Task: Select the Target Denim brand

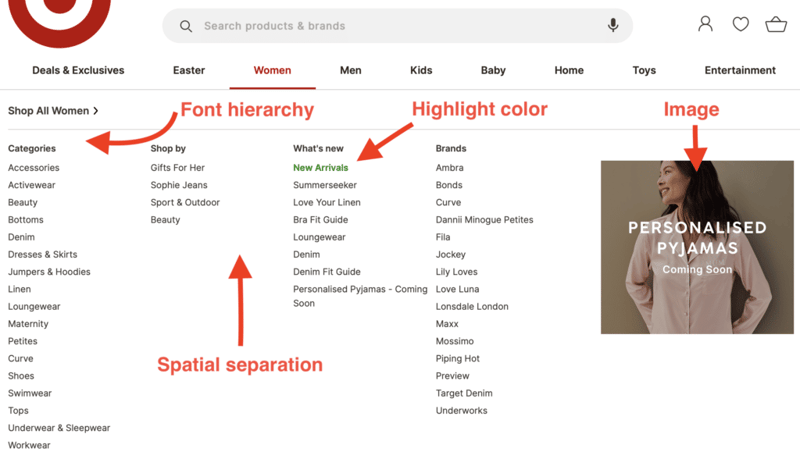Action: coord(464,393)
